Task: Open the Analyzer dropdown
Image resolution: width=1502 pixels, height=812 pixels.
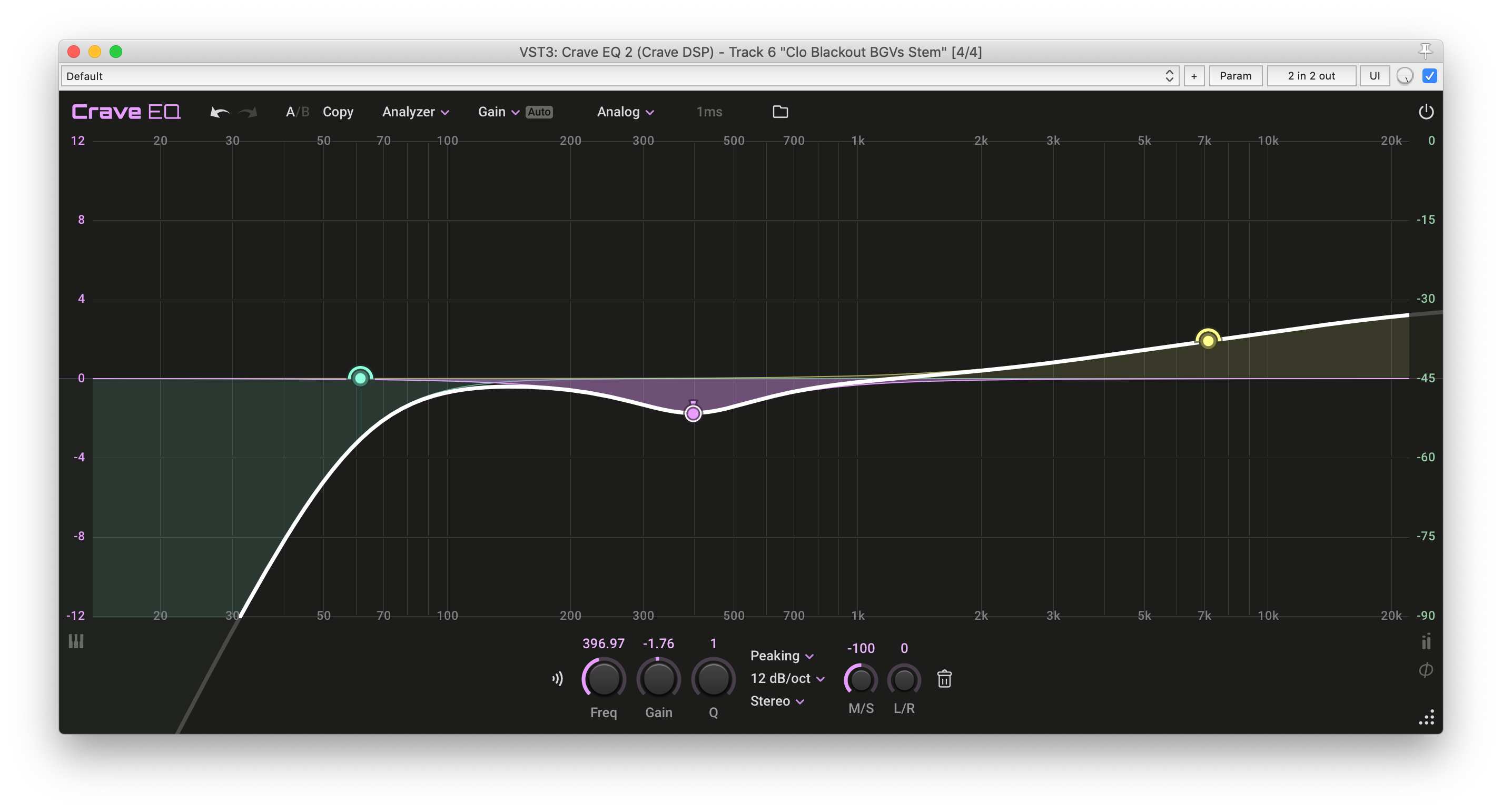Action: coord(415,112)
